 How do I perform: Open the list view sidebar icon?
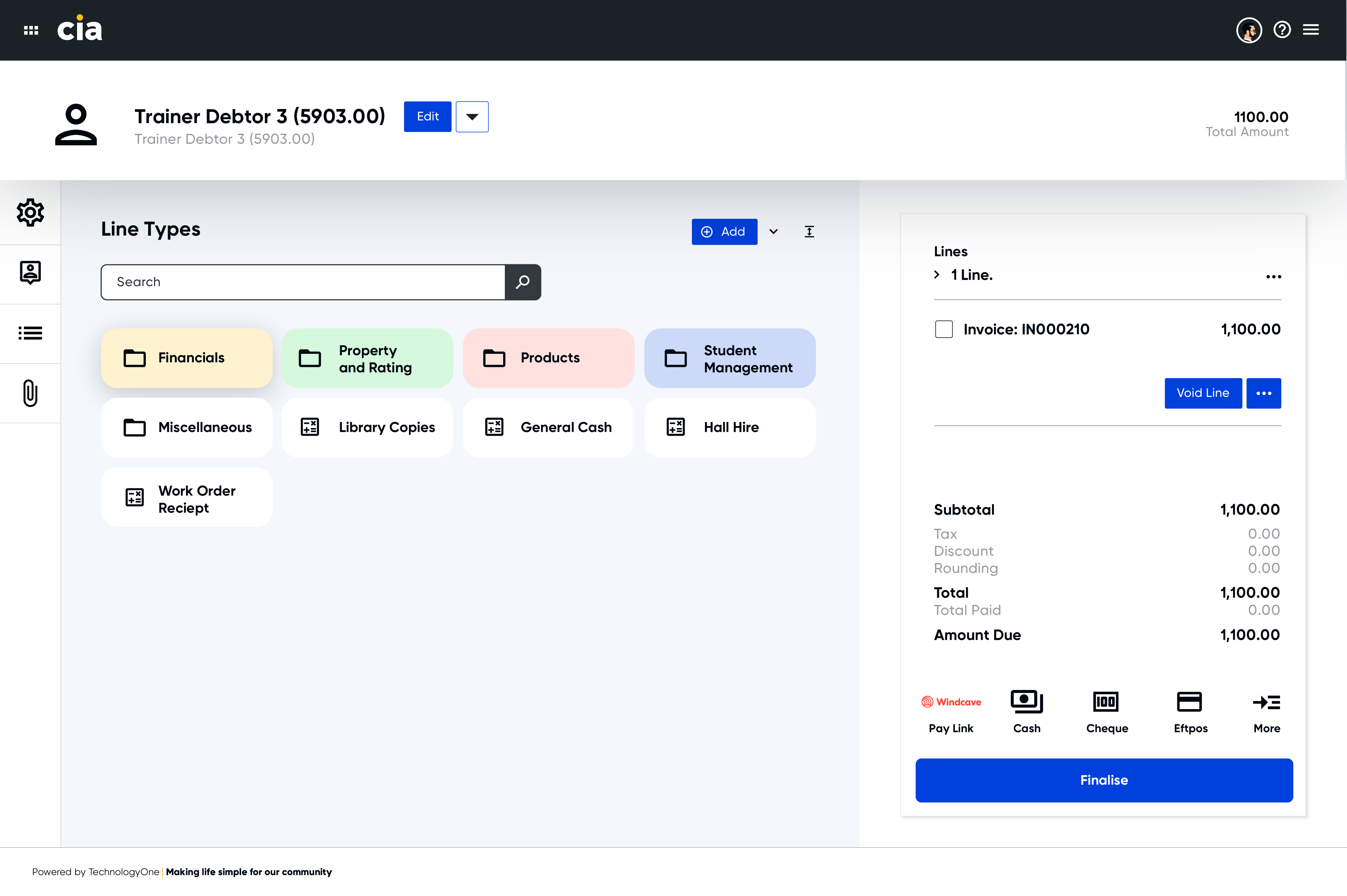(30, 333)
